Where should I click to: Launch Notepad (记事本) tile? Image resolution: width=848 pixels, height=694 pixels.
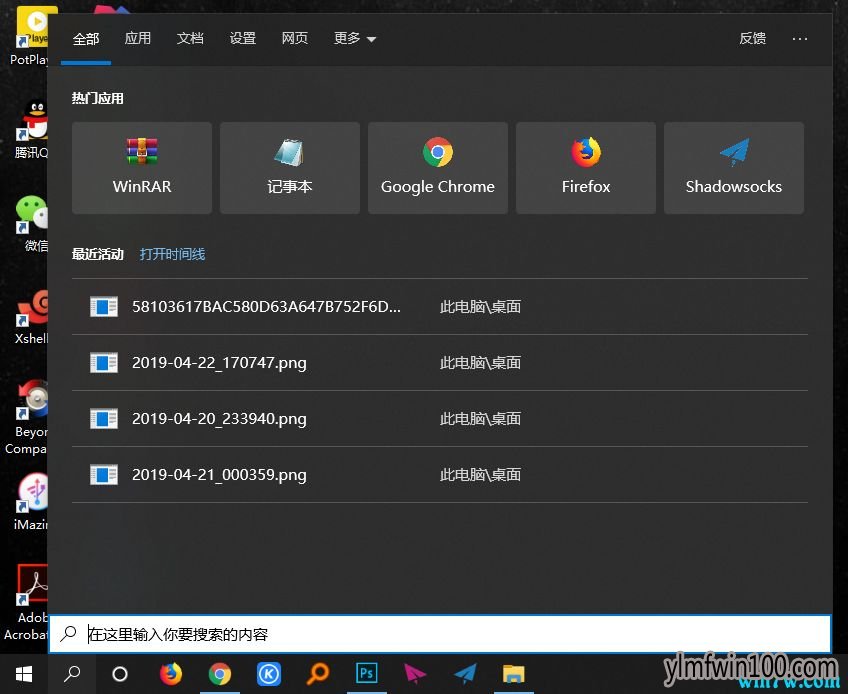click(x=290, y=168)
